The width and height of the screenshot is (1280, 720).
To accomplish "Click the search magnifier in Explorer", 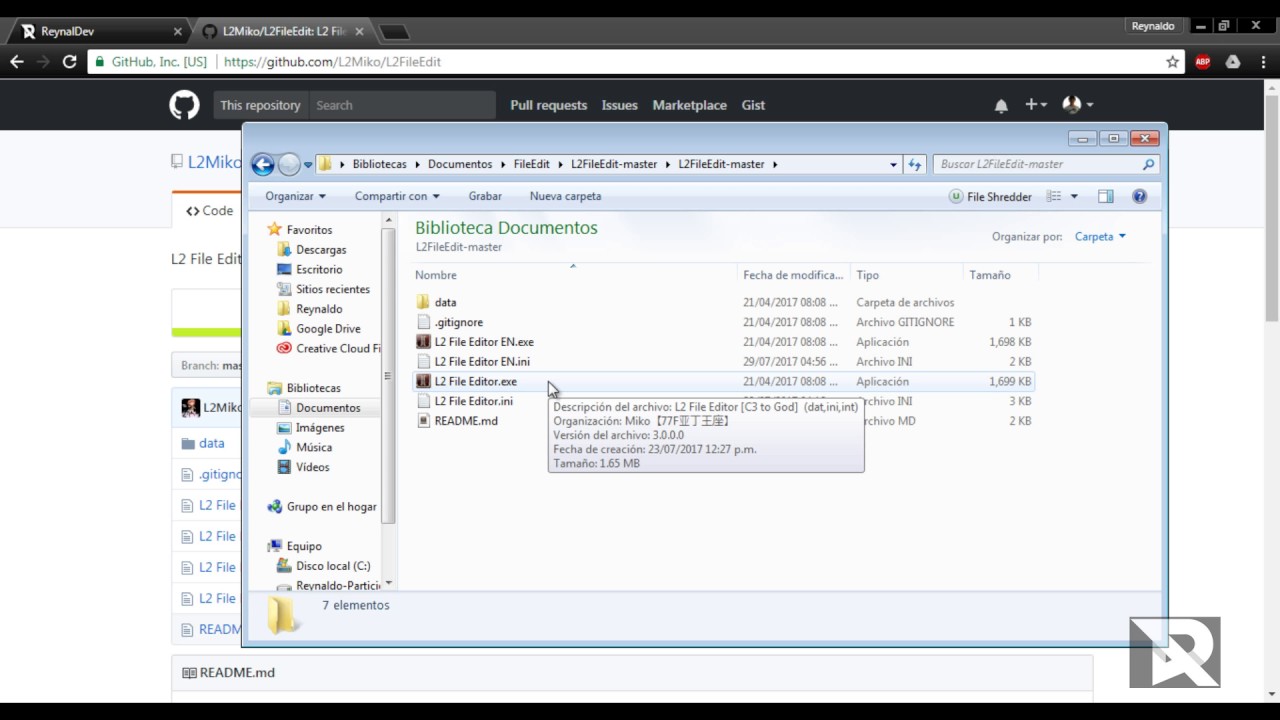I will click(1148, 164).
